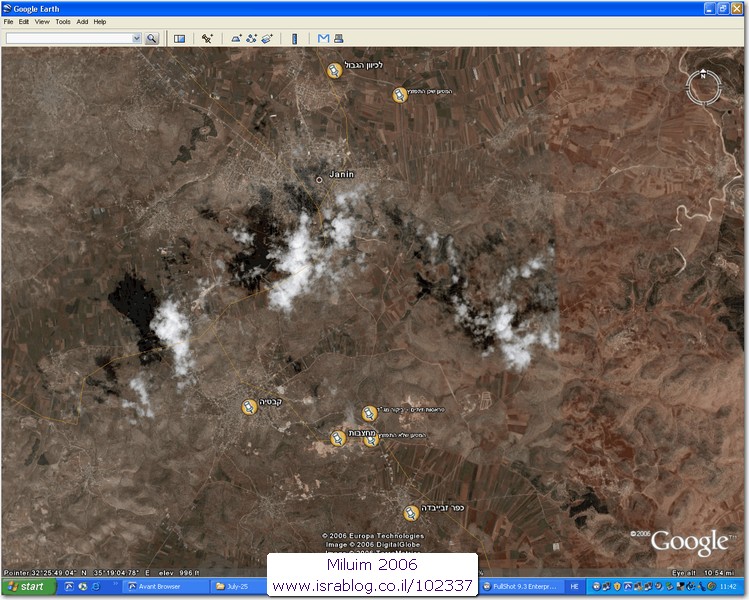Image resolution: width=749 pixels, height=600 pixels.
Task: Select the ruler measurement tool
Action: [x=294, y=39]
